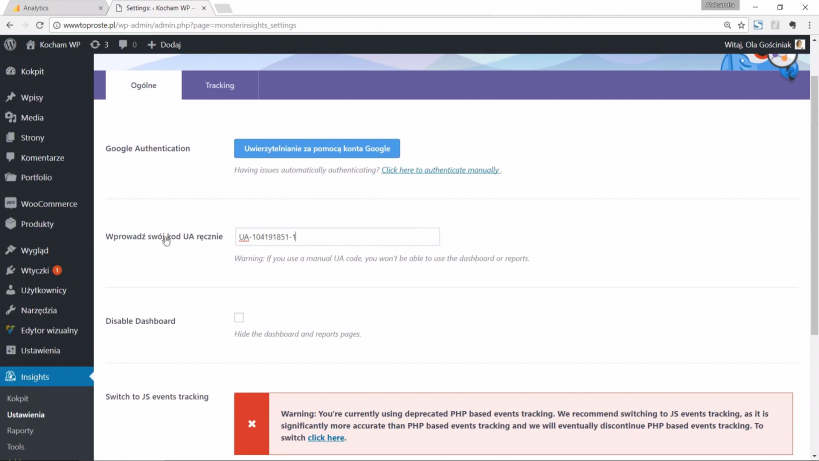819x461 pixels.
Task: Open Edytor wizualny in the sidebar
Action: click(47, 330)
